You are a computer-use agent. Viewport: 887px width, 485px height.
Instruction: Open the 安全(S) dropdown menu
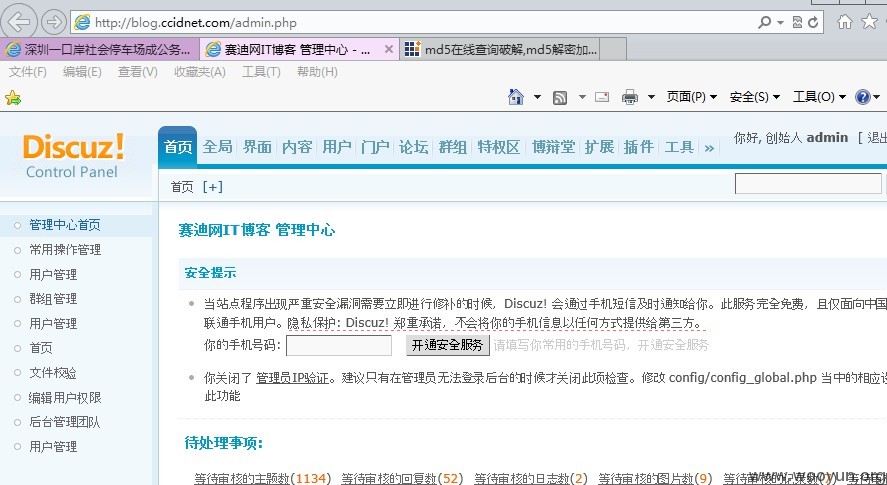[x=755, y=97]
